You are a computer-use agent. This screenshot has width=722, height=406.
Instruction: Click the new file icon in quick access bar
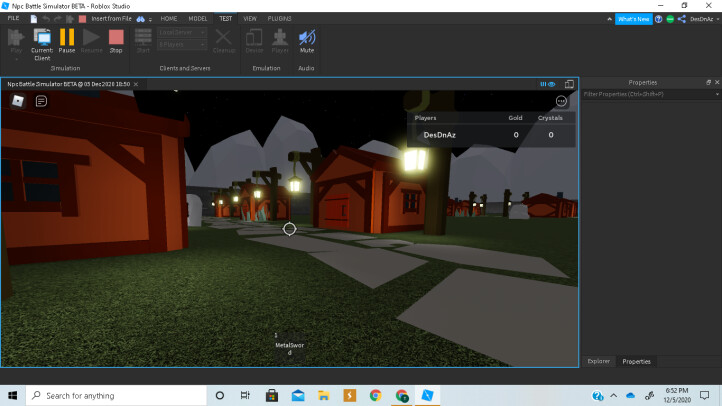tap(34, 19)
